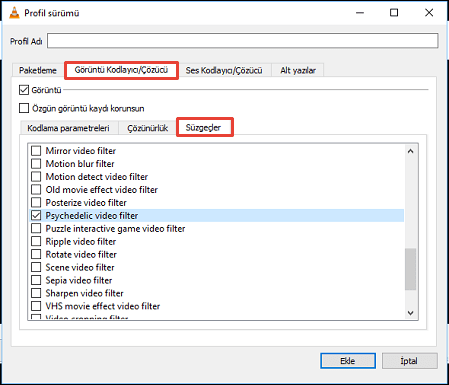The height and width of the screenshot is (385, 449).
Task: Click the 'Rotate video filter' label
Action: point(81,254)
